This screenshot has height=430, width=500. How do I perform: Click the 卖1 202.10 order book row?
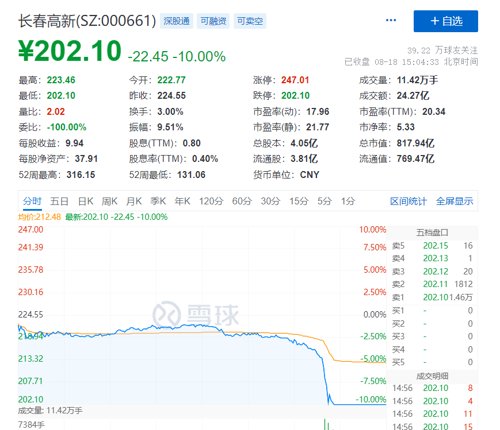(432, 297)
